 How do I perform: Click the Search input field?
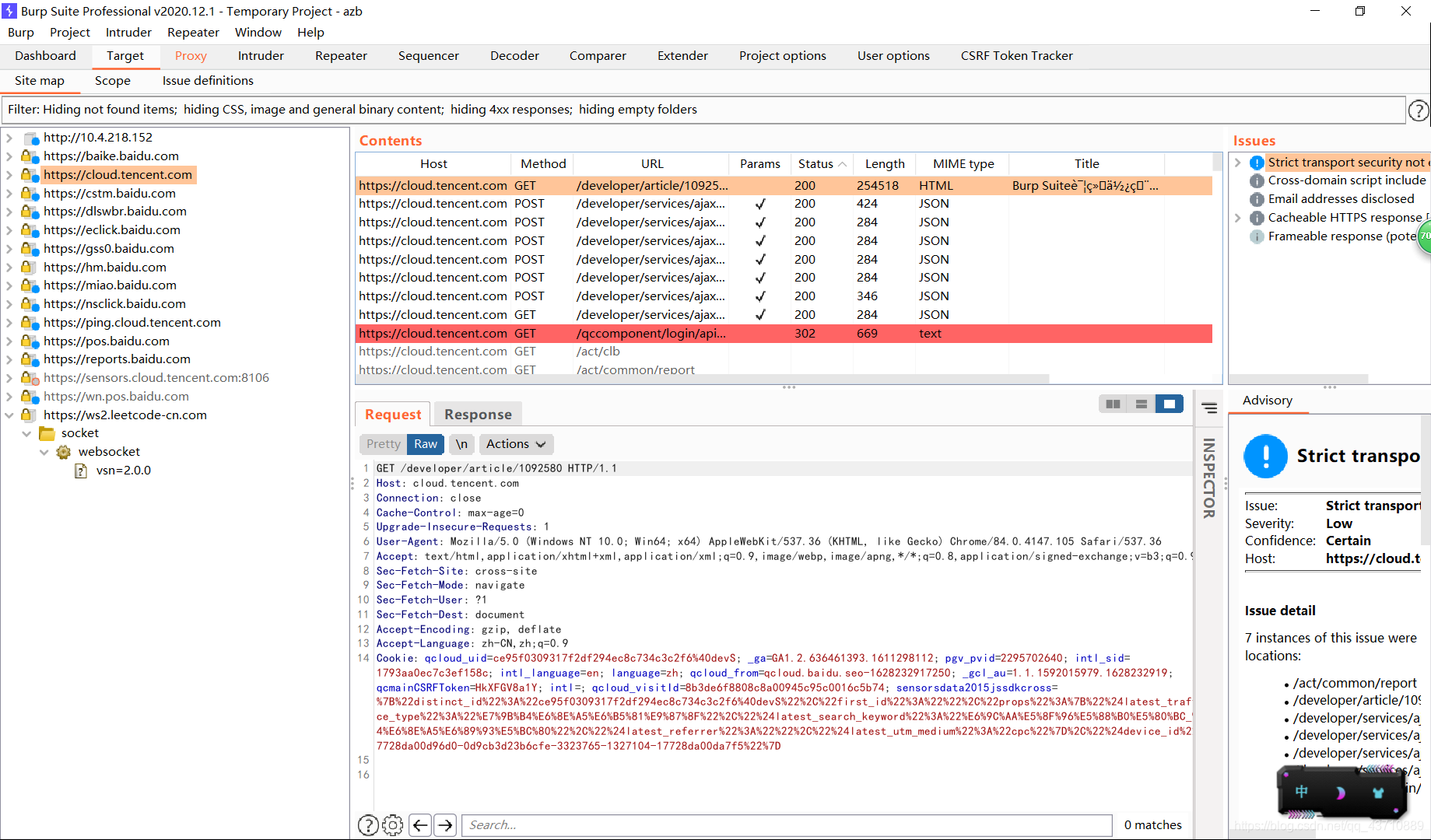787,825
